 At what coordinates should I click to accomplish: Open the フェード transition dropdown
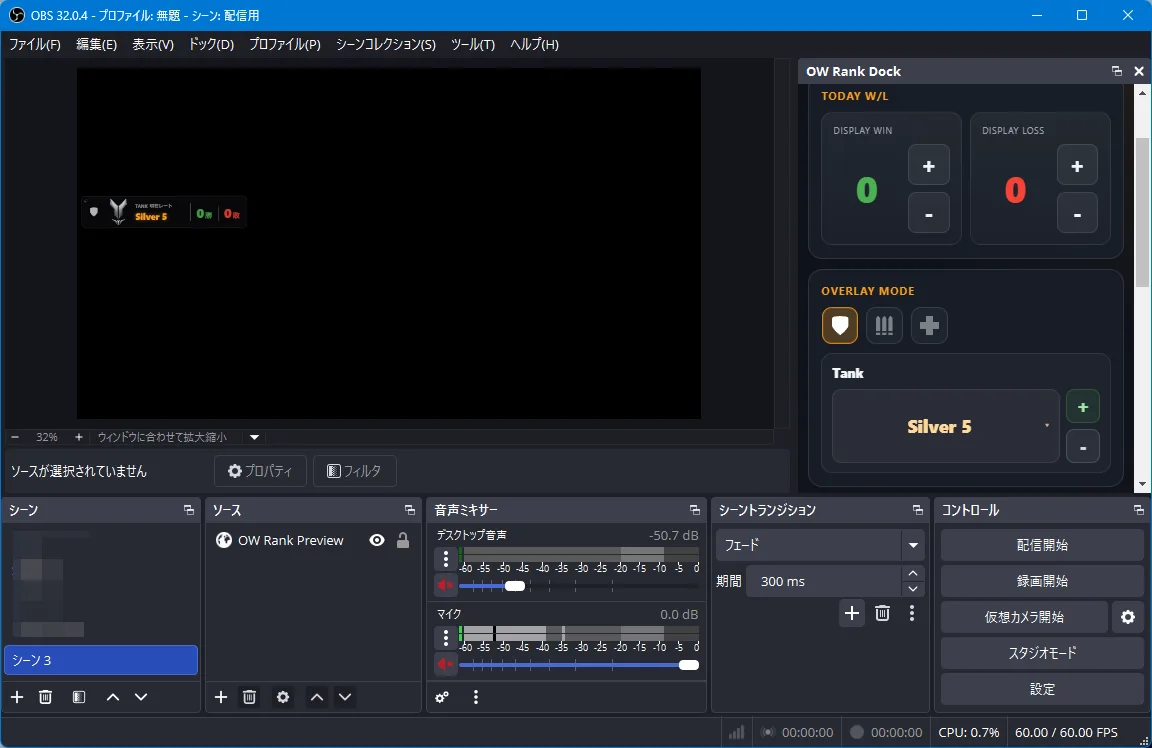(820, 545)
